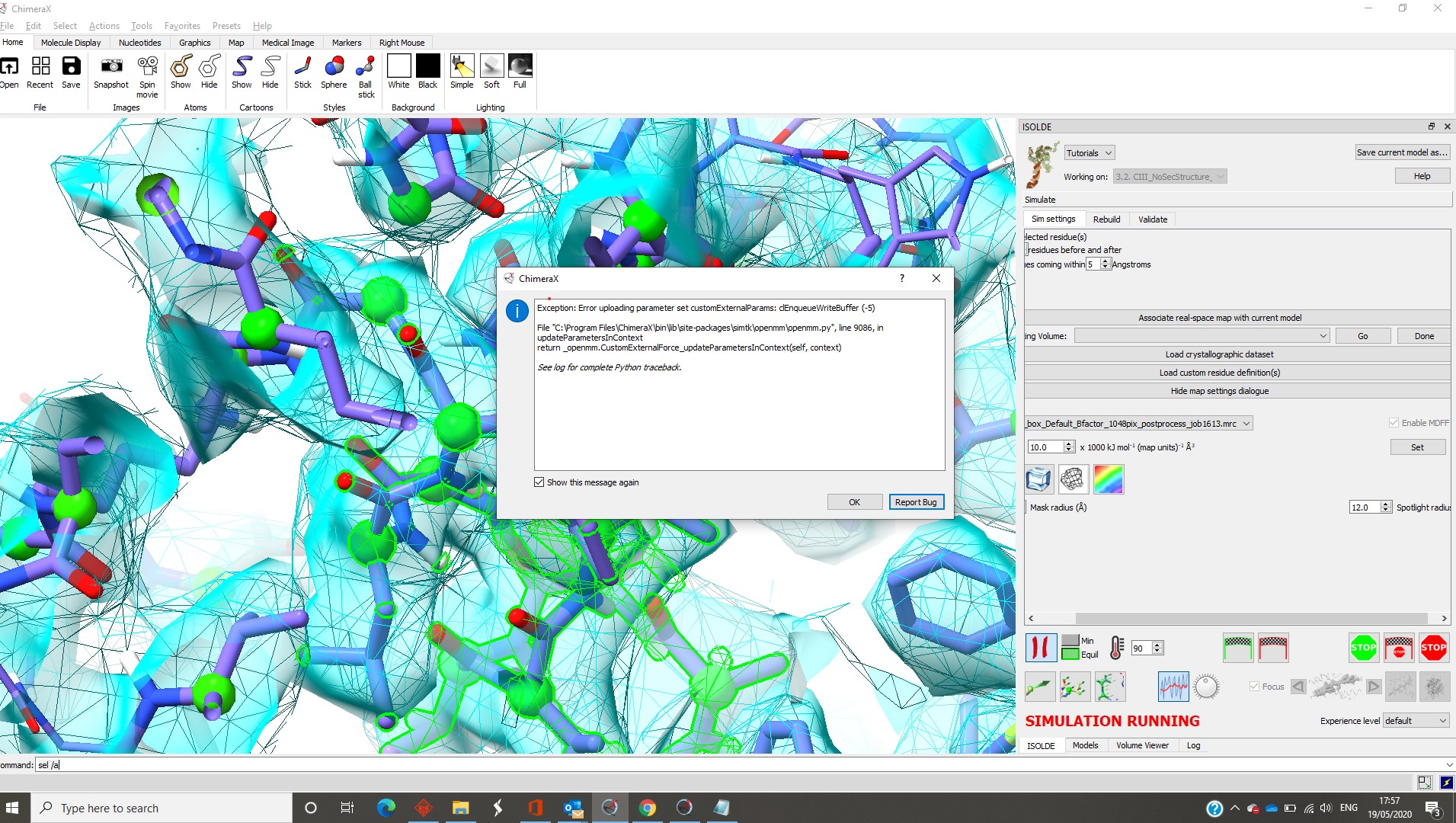Click OK in the error dialog

854,502
